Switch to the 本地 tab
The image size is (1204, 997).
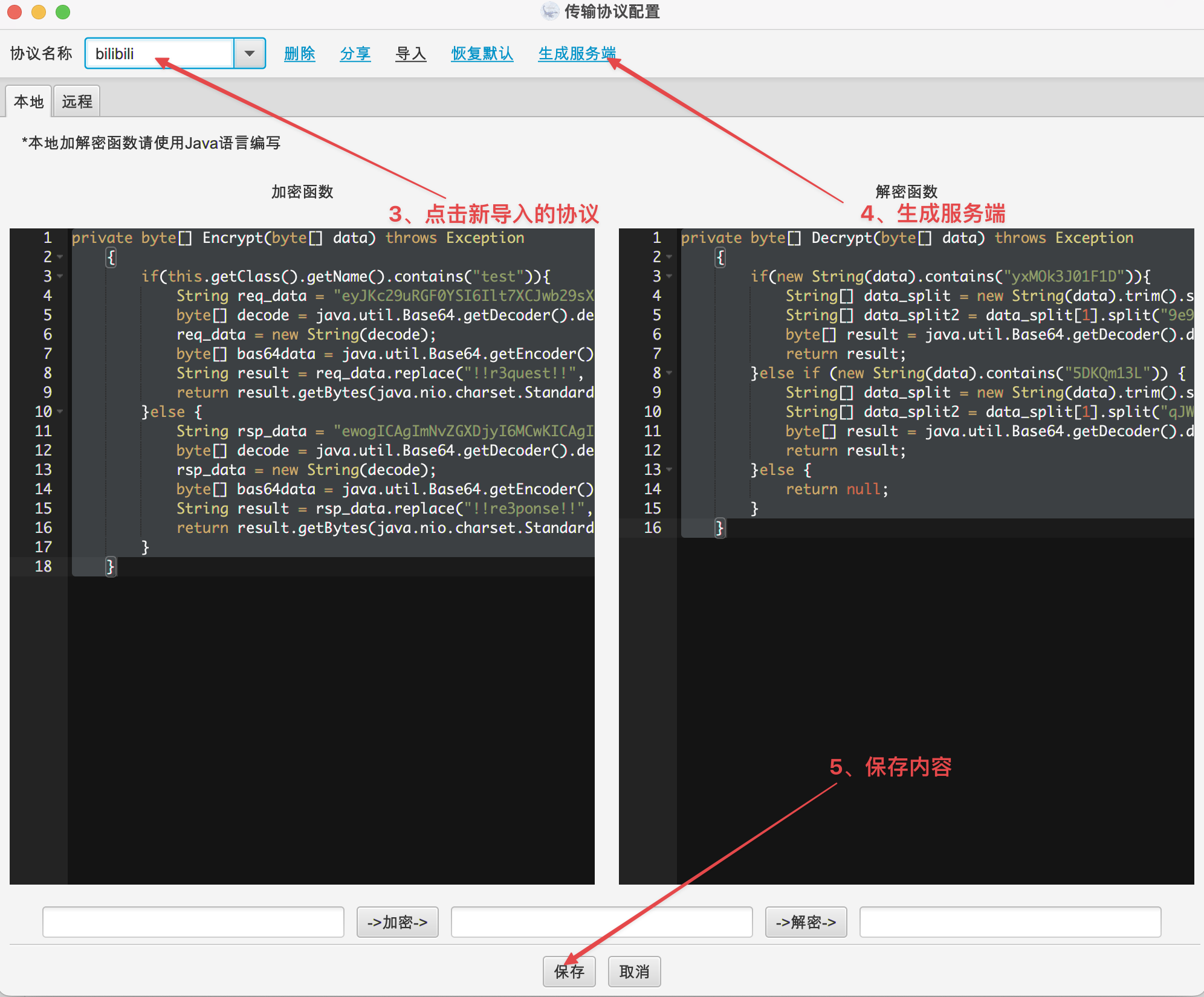(28, 102)
